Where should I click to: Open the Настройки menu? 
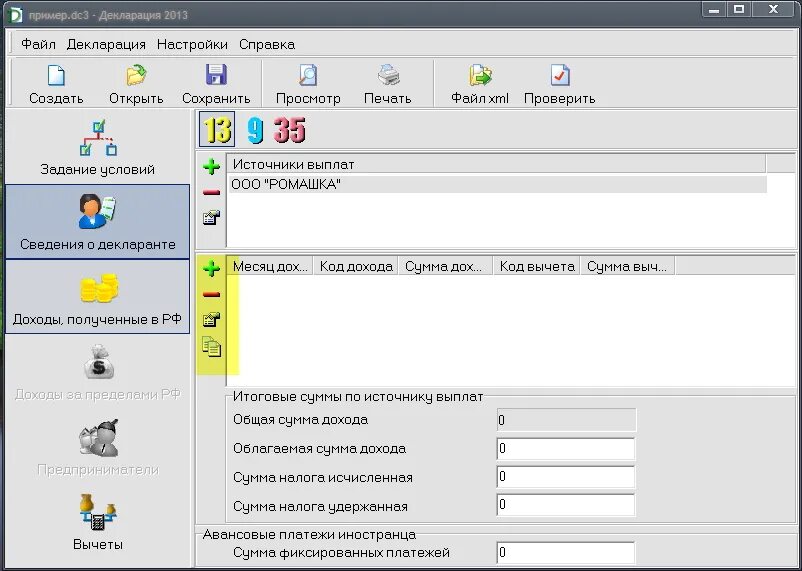point(192,45)
